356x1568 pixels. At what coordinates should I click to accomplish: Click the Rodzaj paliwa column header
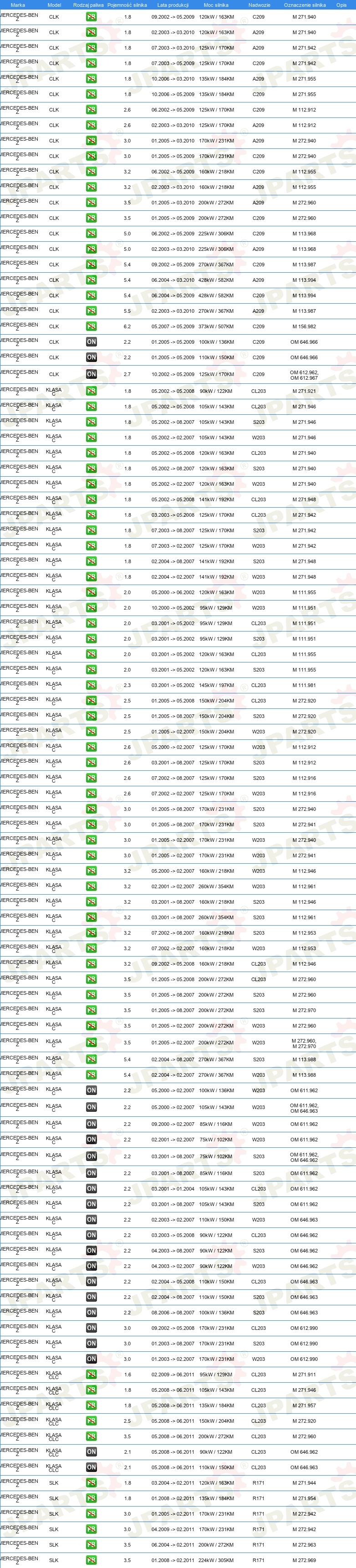pos(88,5)
